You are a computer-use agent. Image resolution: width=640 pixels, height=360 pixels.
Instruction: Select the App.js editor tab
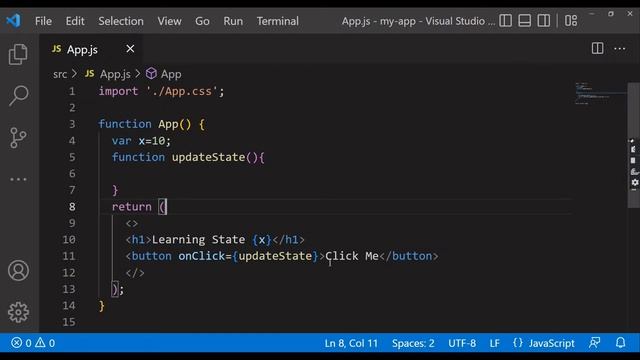click(x=91, y=49)
